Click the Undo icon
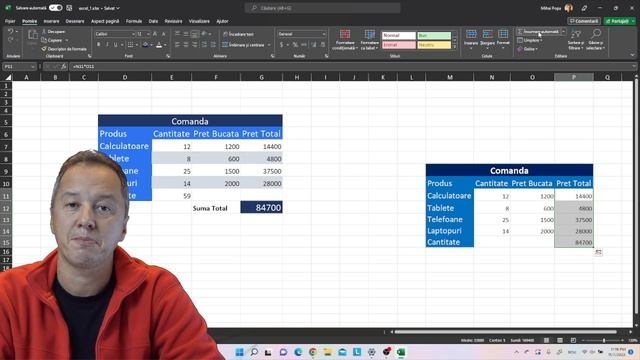Image resolution: width=640 pixels, height=360 pixels. click(x=11, y=31)
